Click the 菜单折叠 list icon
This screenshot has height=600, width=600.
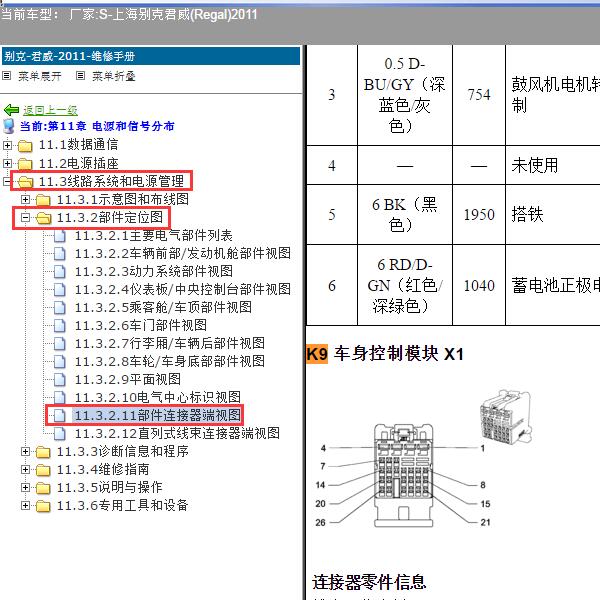[80, 75]
